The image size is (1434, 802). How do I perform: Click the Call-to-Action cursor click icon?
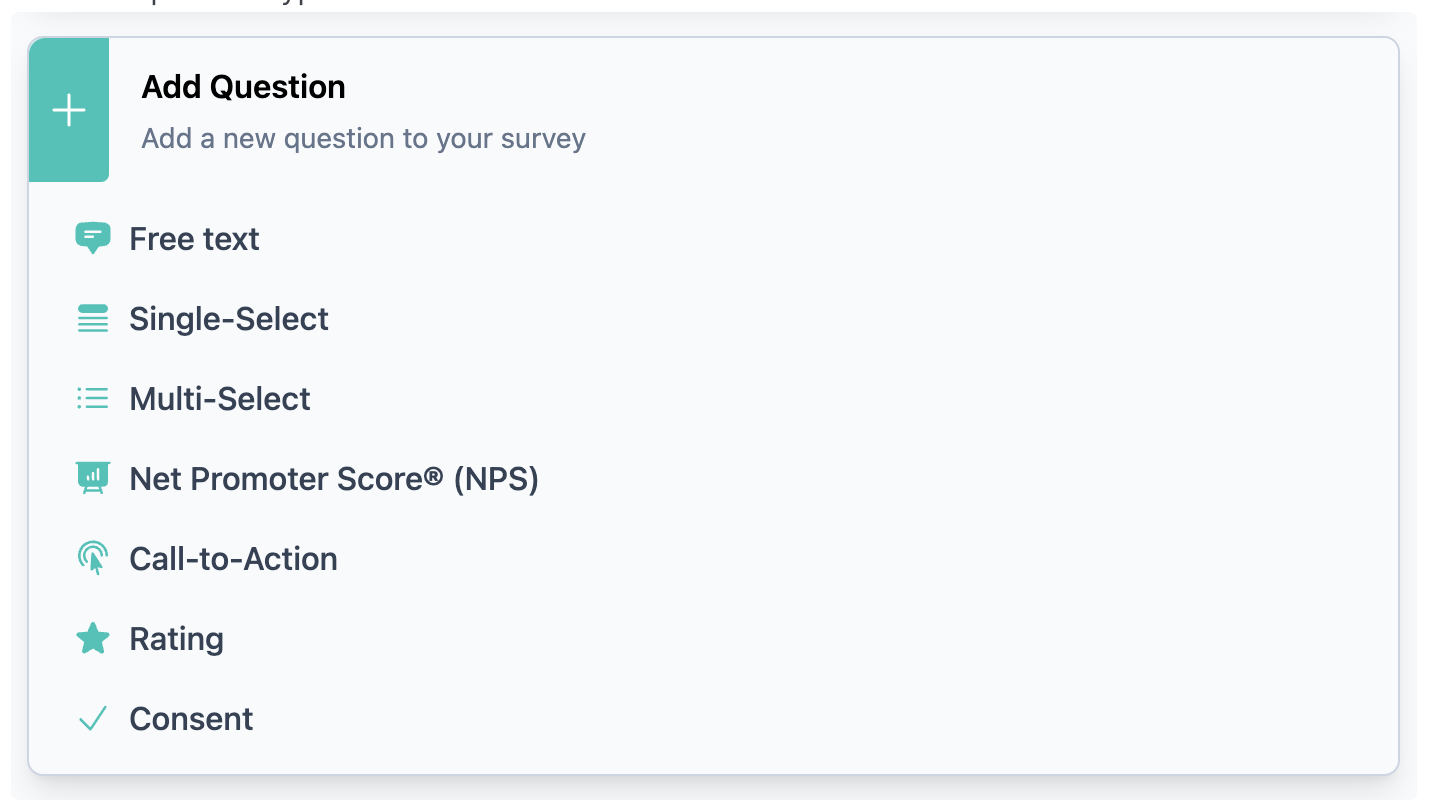pyautogui.click(x=92, y=558)
